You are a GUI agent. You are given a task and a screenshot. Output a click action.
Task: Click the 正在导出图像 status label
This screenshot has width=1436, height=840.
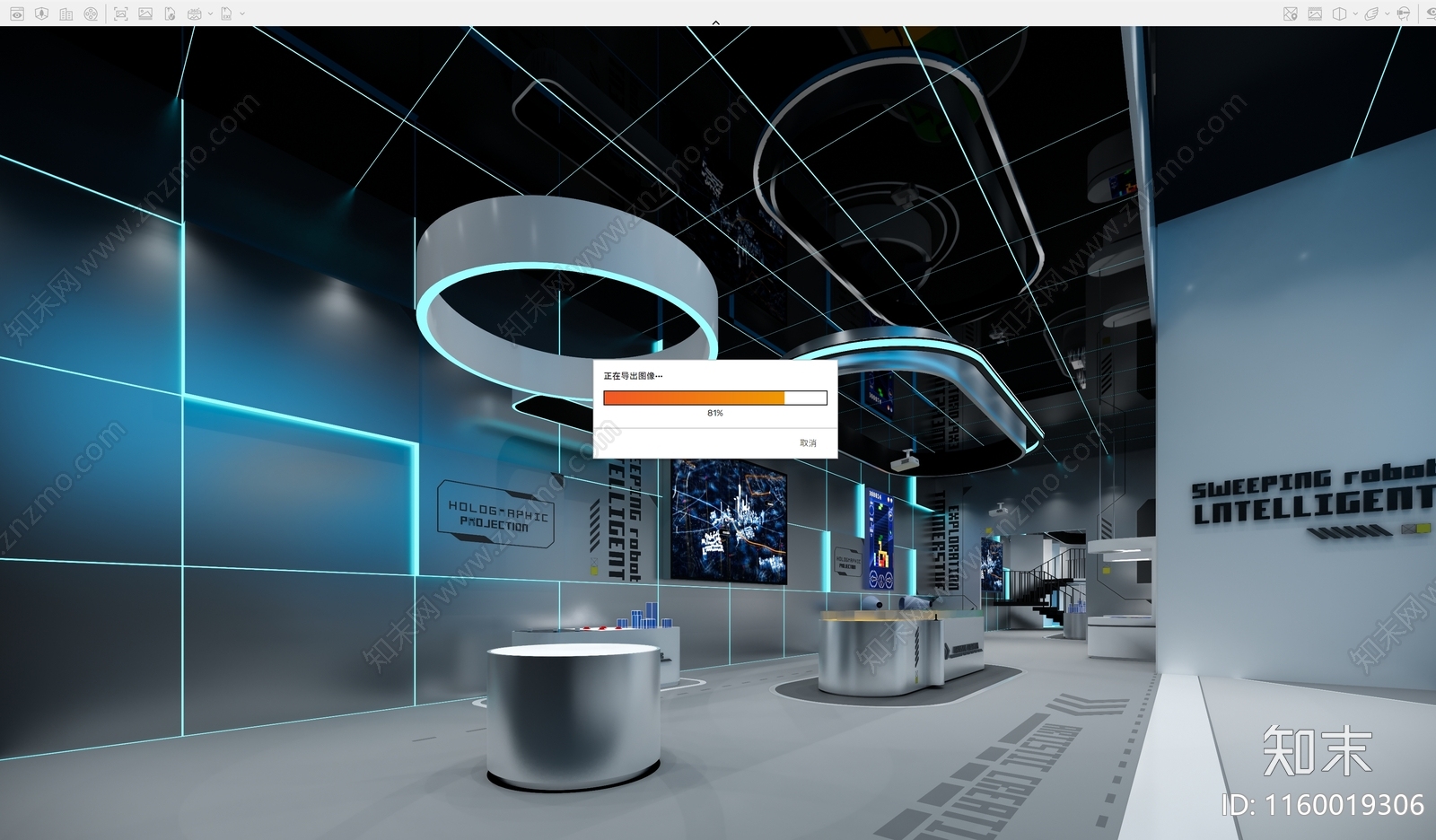tap(633, 376)
